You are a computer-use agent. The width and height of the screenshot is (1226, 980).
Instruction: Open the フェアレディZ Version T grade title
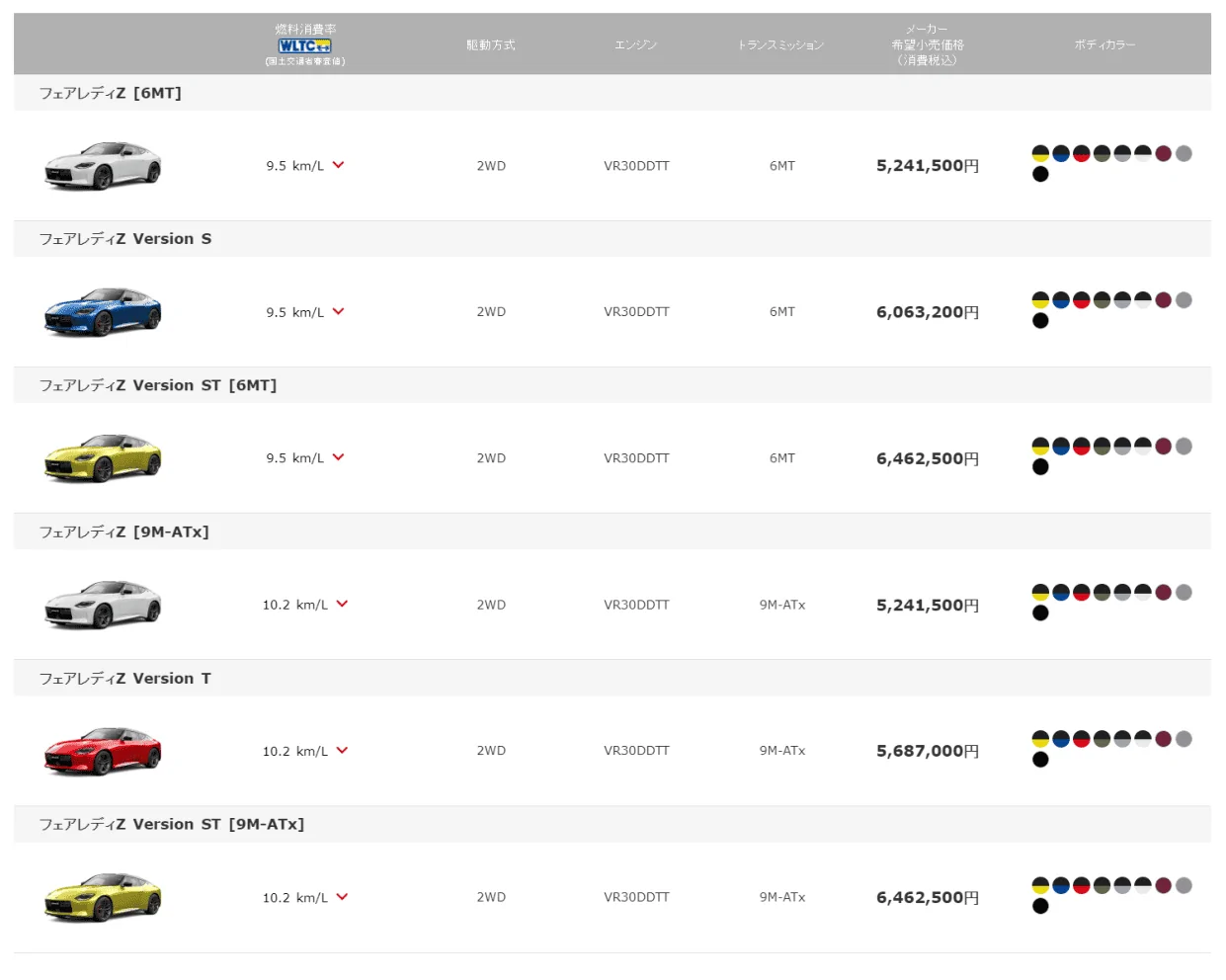(x=124, y=678)
